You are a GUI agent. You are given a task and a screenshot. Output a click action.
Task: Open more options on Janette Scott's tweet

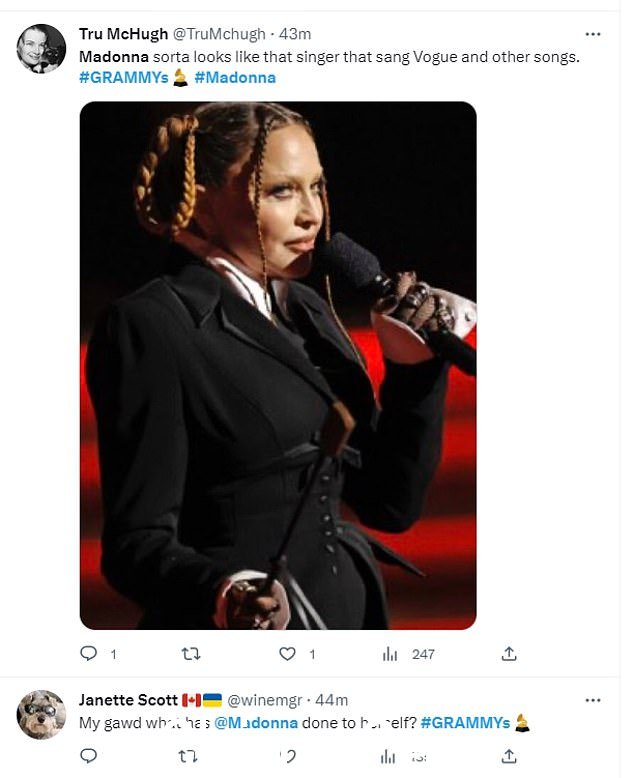pos(593,700)
